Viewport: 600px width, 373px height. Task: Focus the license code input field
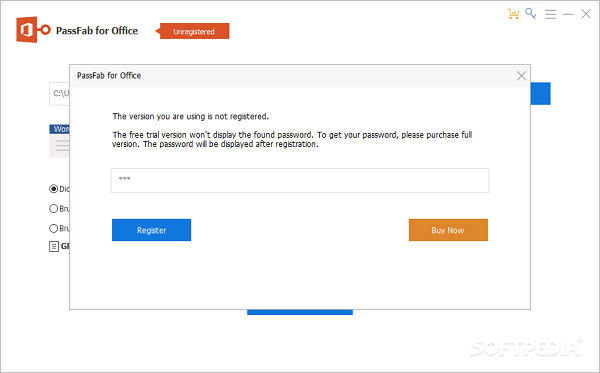(300, 181)
